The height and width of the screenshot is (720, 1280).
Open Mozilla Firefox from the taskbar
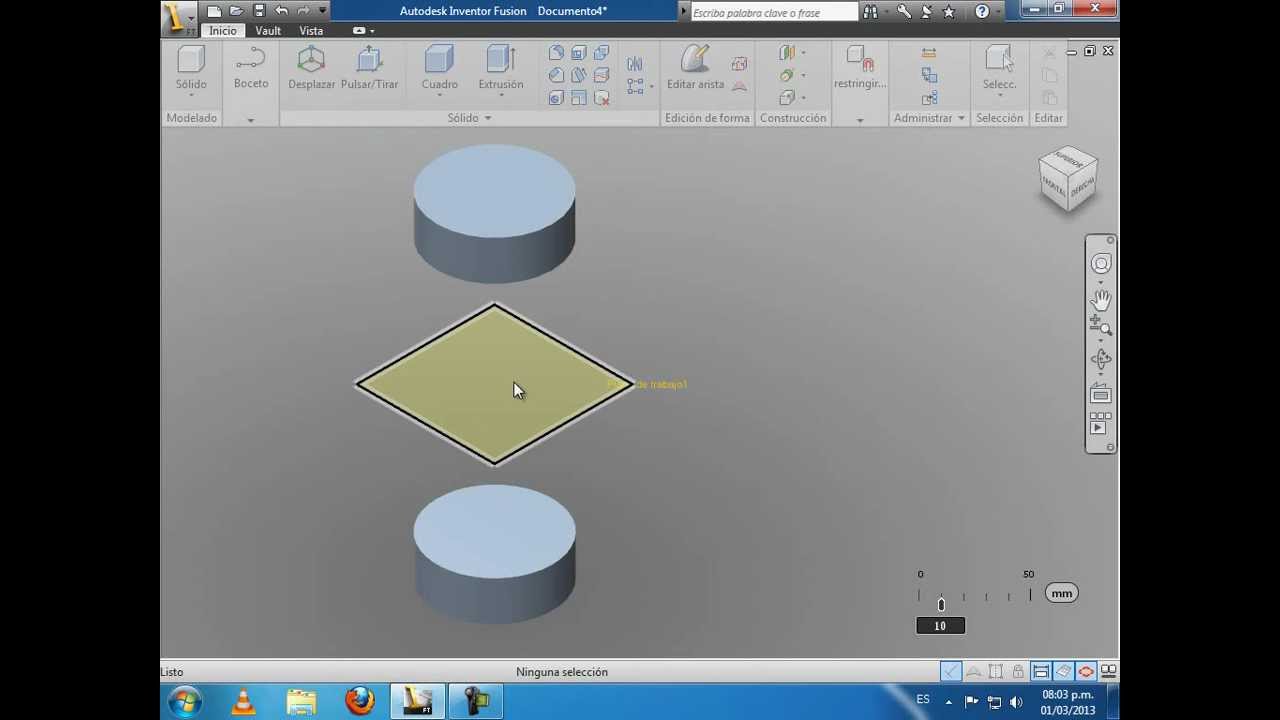359,700
